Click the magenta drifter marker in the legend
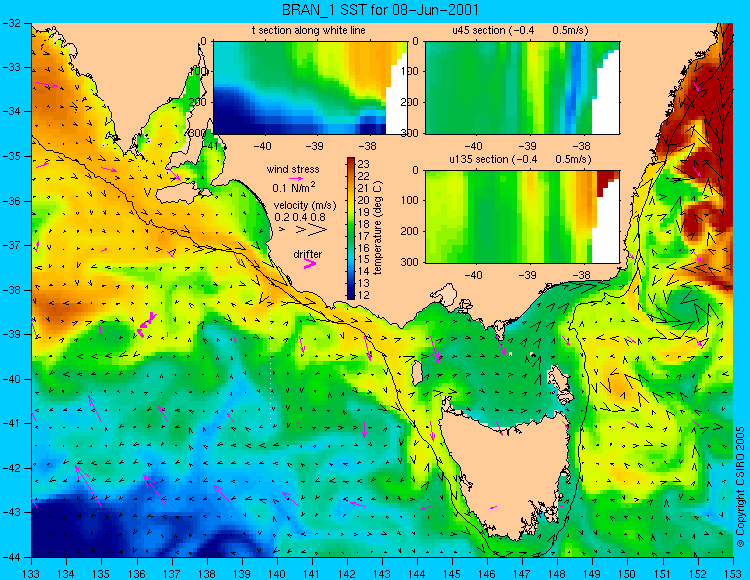750x580 pixels. (x=310, y=263)
